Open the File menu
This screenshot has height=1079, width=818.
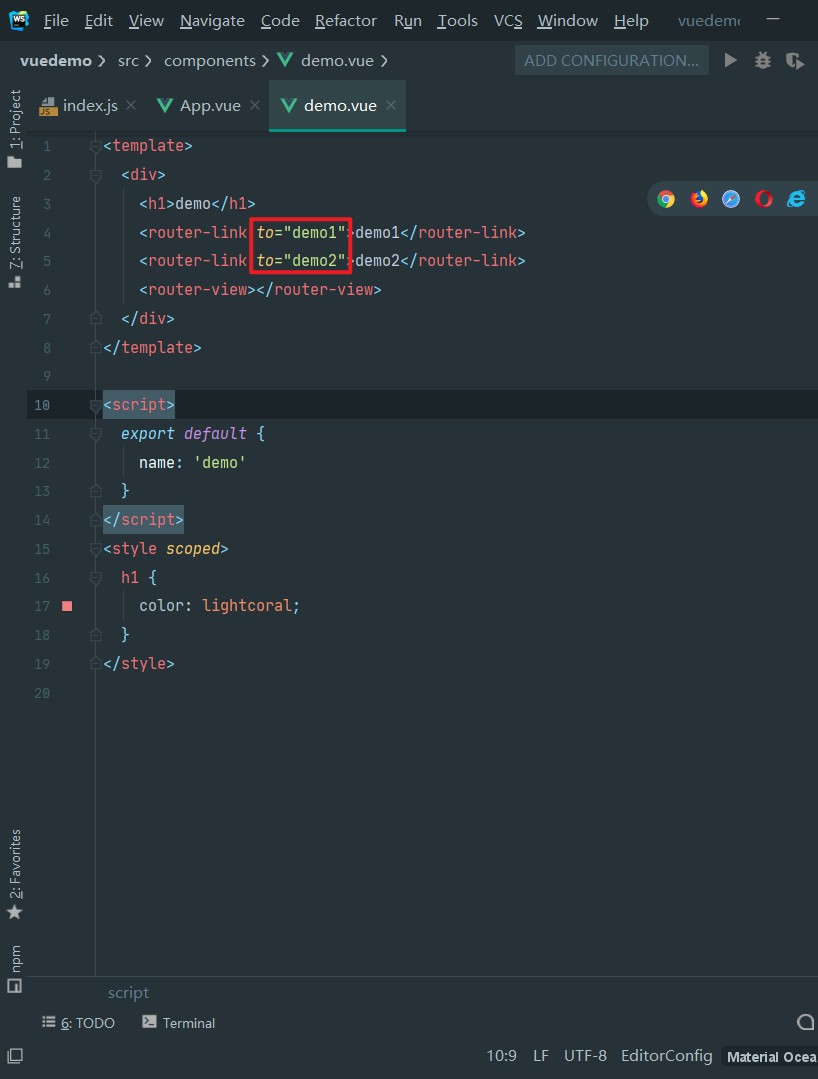point(56,21)
